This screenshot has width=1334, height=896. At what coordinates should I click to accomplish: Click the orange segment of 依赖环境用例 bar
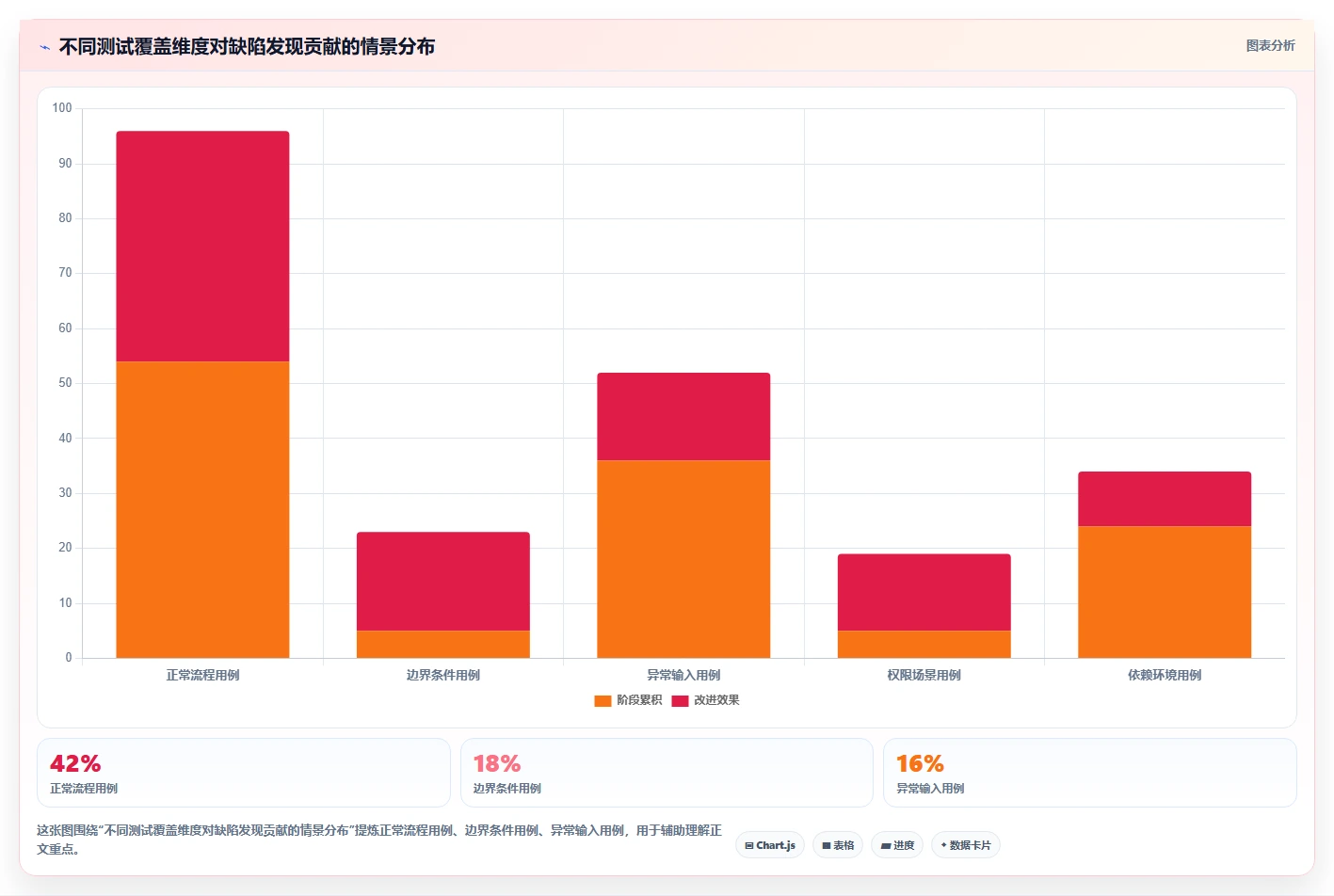coord(1165,592)
